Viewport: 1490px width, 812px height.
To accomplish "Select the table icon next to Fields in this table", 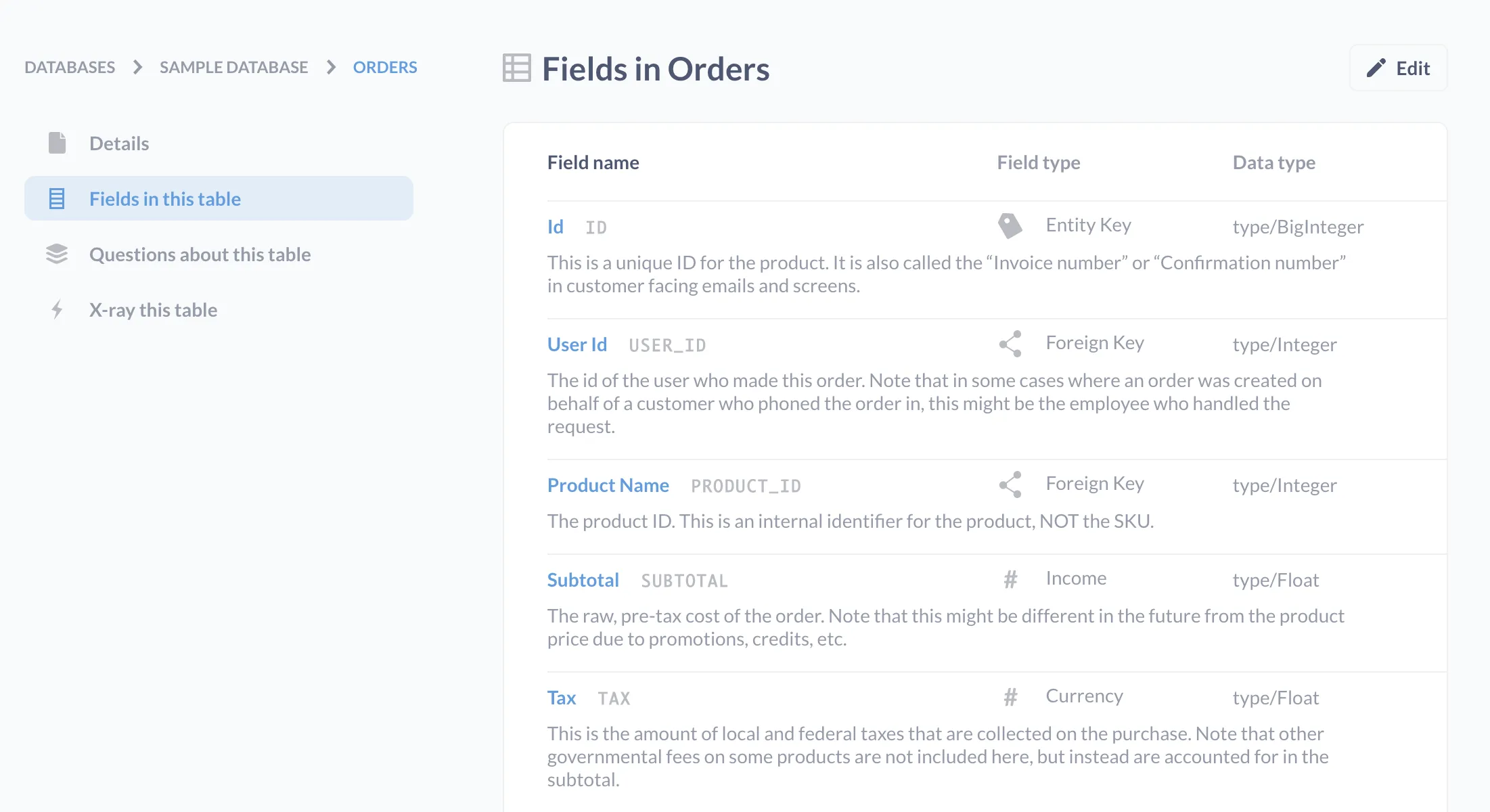I will click(x=57, y=198).
